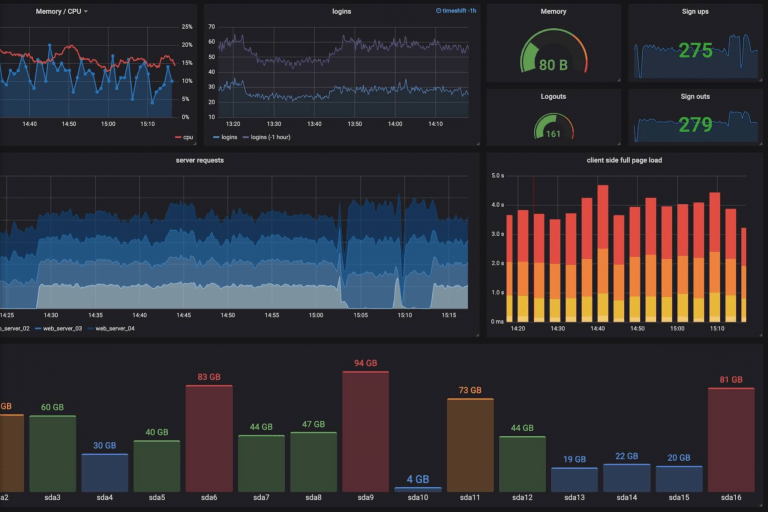Click '15:00' on the server requests time axis
The height and width of the screenshot is (512, 768).
[316, 315]
